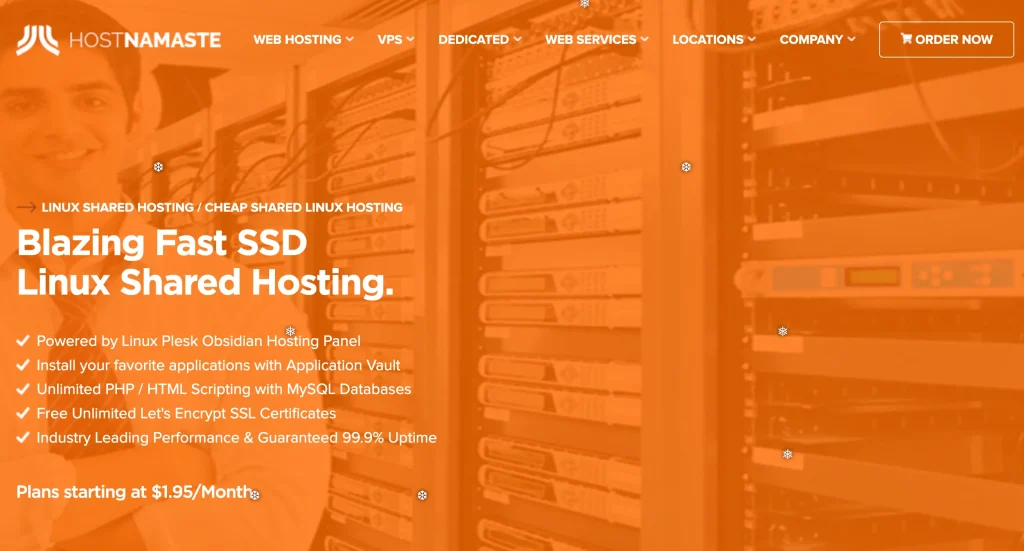1024x551 pixels.
Task: Click the checkmark beside Application Vault line
Action: pyautogui.click(x=23, y=365)
